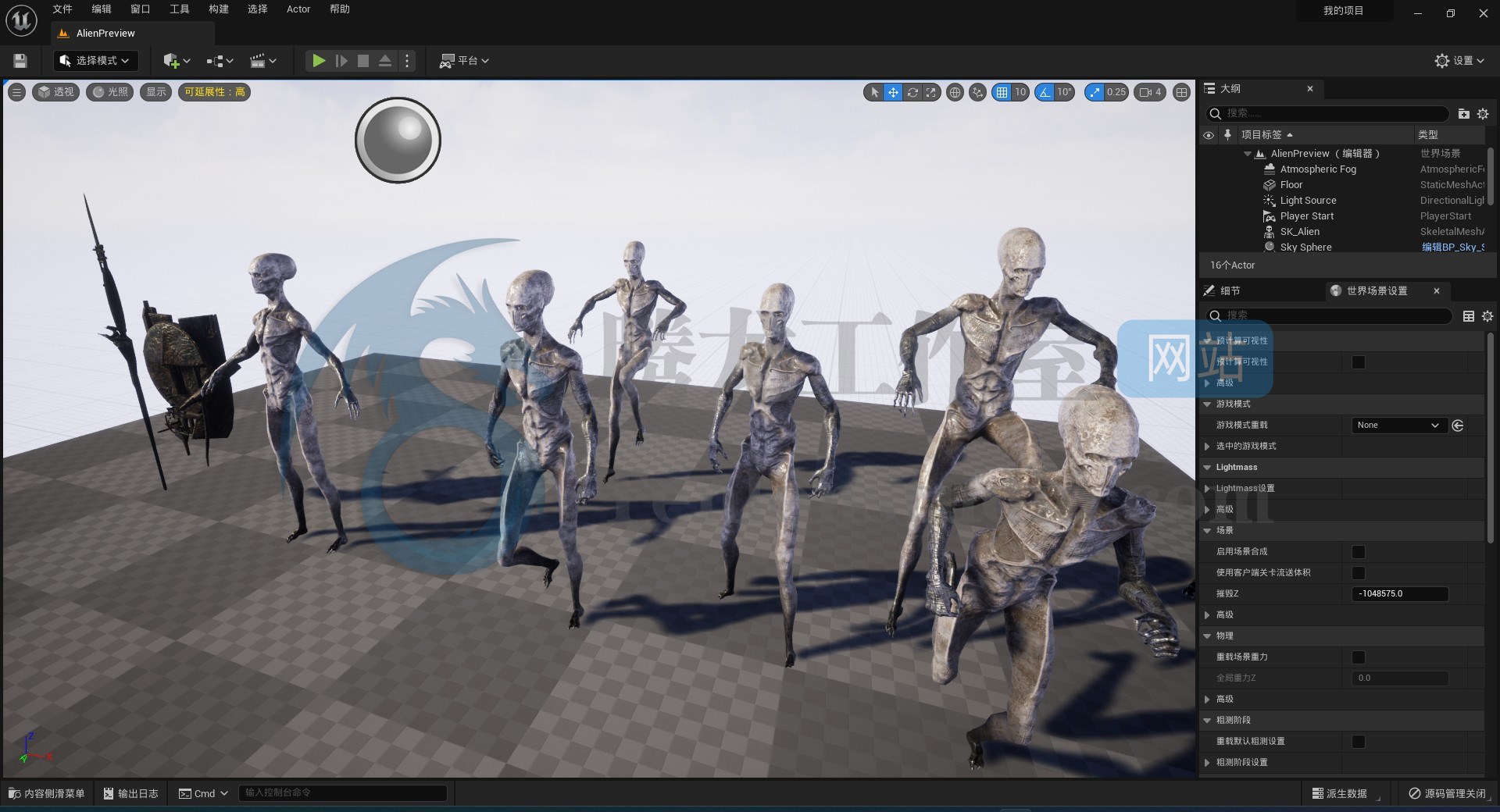Toggle world/local coordinate space globe icon
This screenshot has height=812, width=1500.
pyautogui.click(x=955, y=92)
